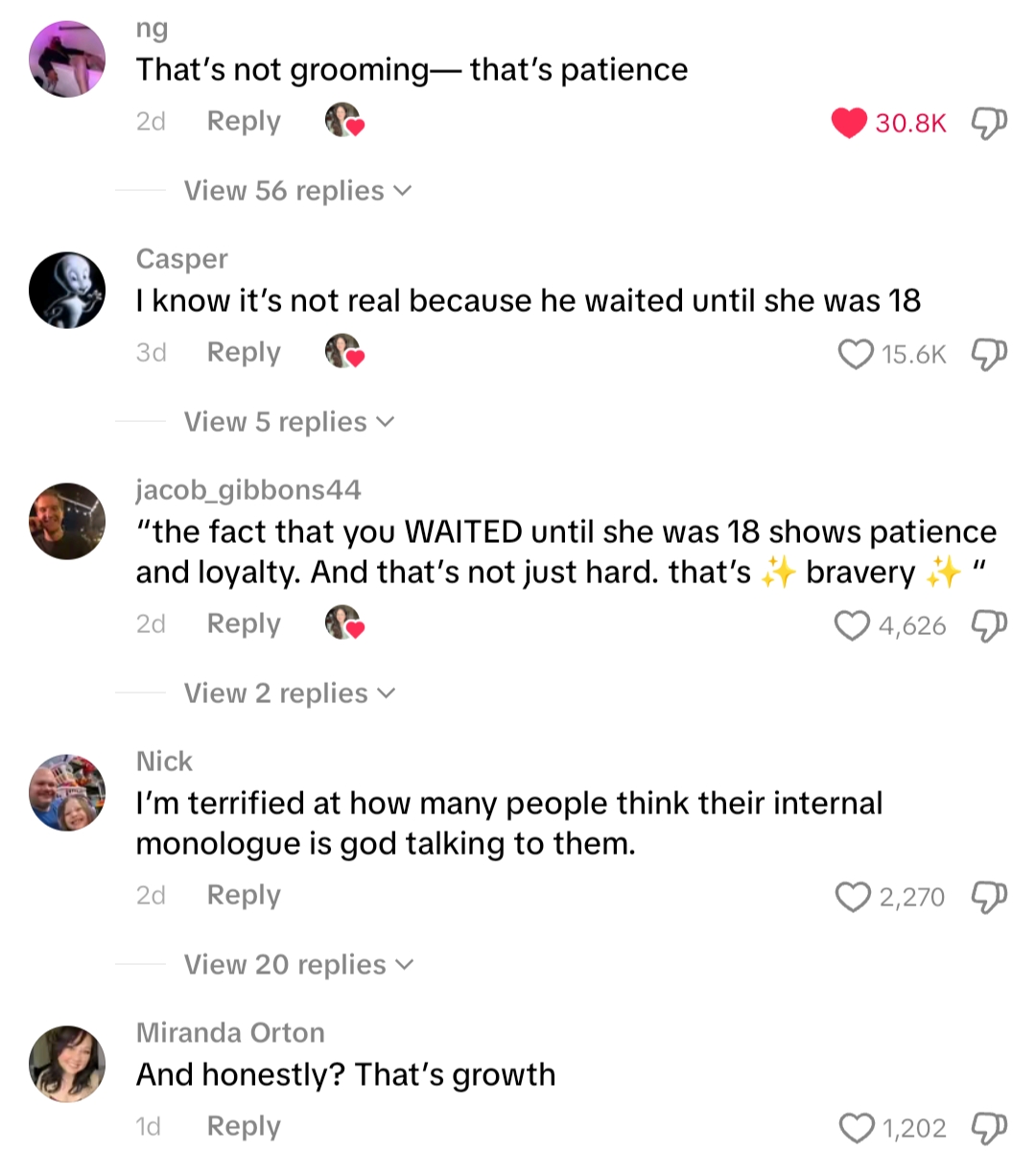Dislike Nick's comment with thumbs-down icon
The image size is (1036, 1174).
click(x=989, y=897)
